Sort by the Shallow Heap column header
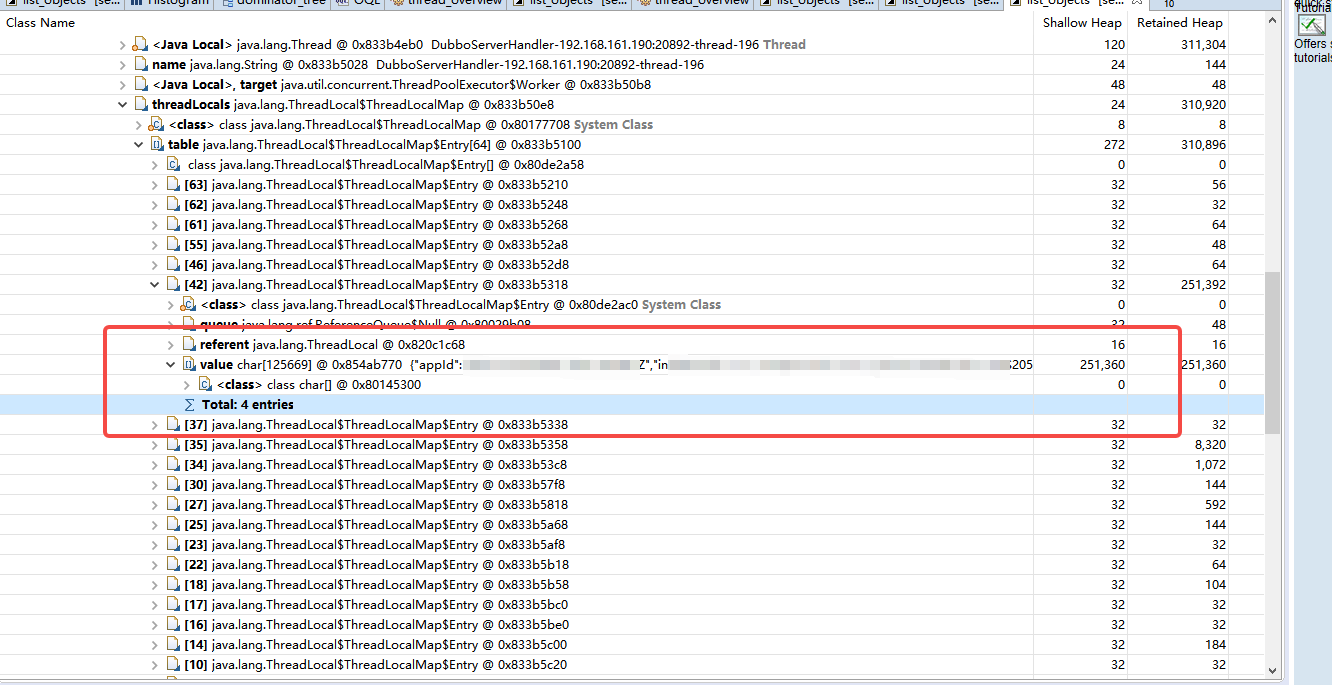1332x685 pixels. tap(1080, 22)
